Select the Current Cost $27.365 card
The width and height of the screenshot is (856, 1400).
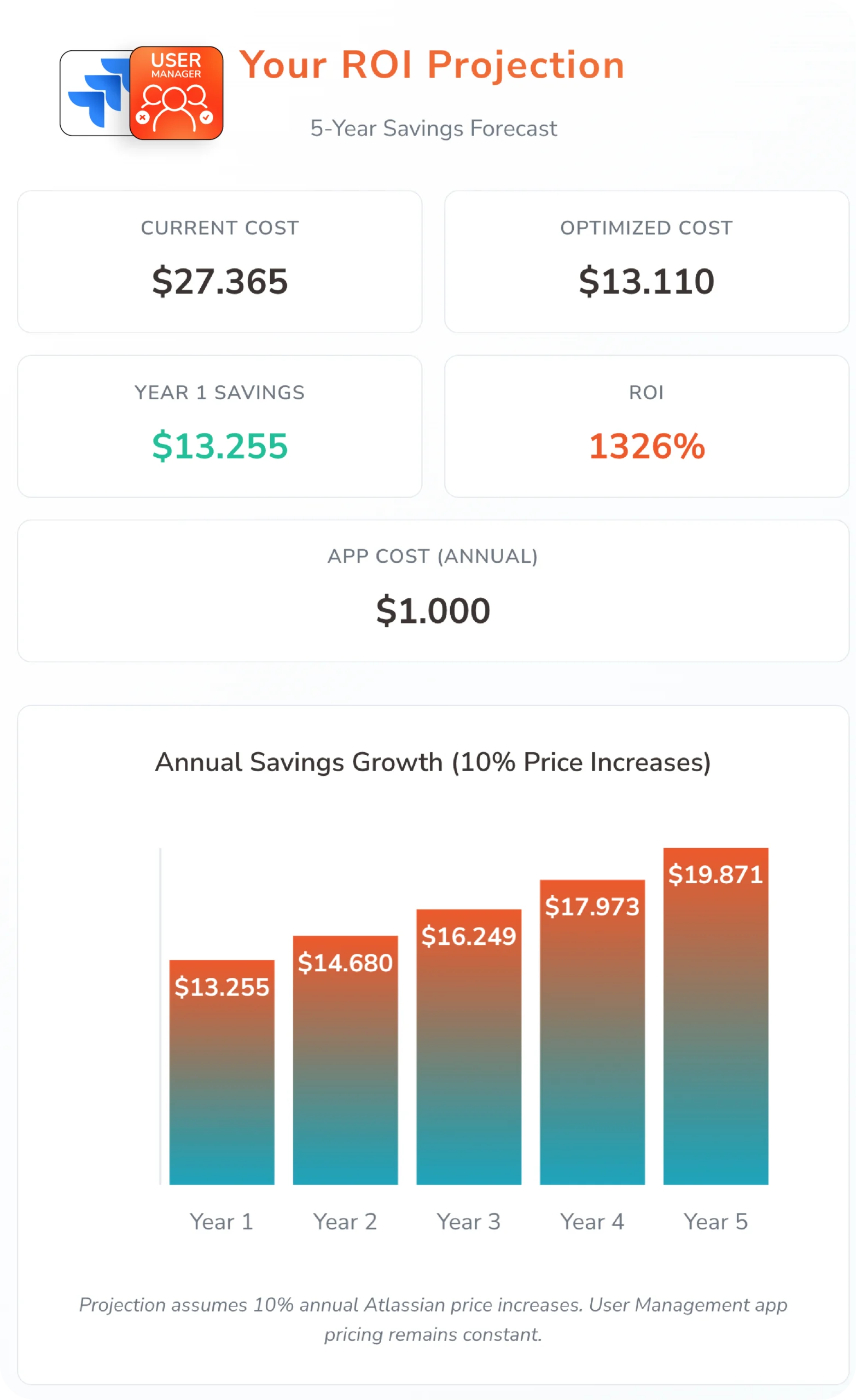219,261
